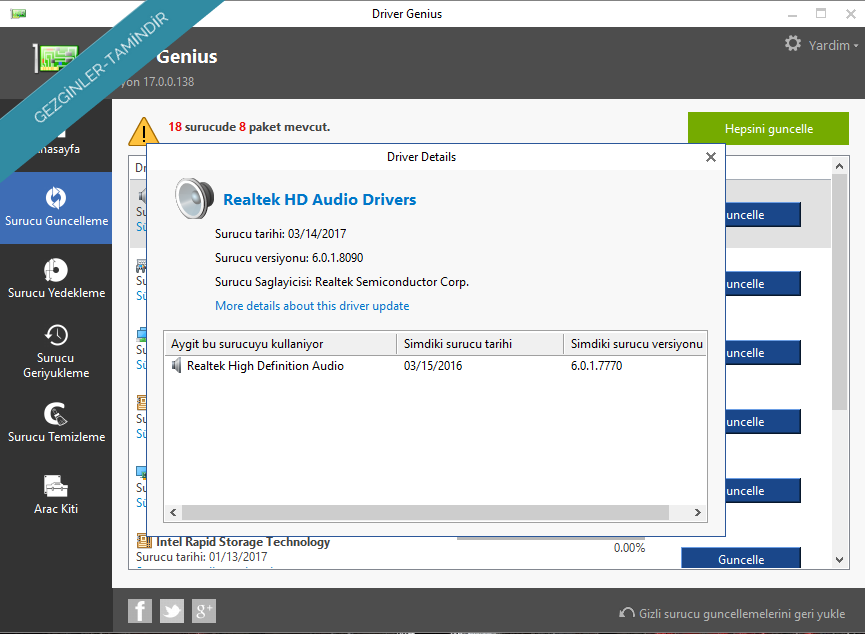The height and width of the screenshot is (634, 865).
Task: Click the Surucu versiyonu: 6.0.1.8090 text
Action: [289, 258]
